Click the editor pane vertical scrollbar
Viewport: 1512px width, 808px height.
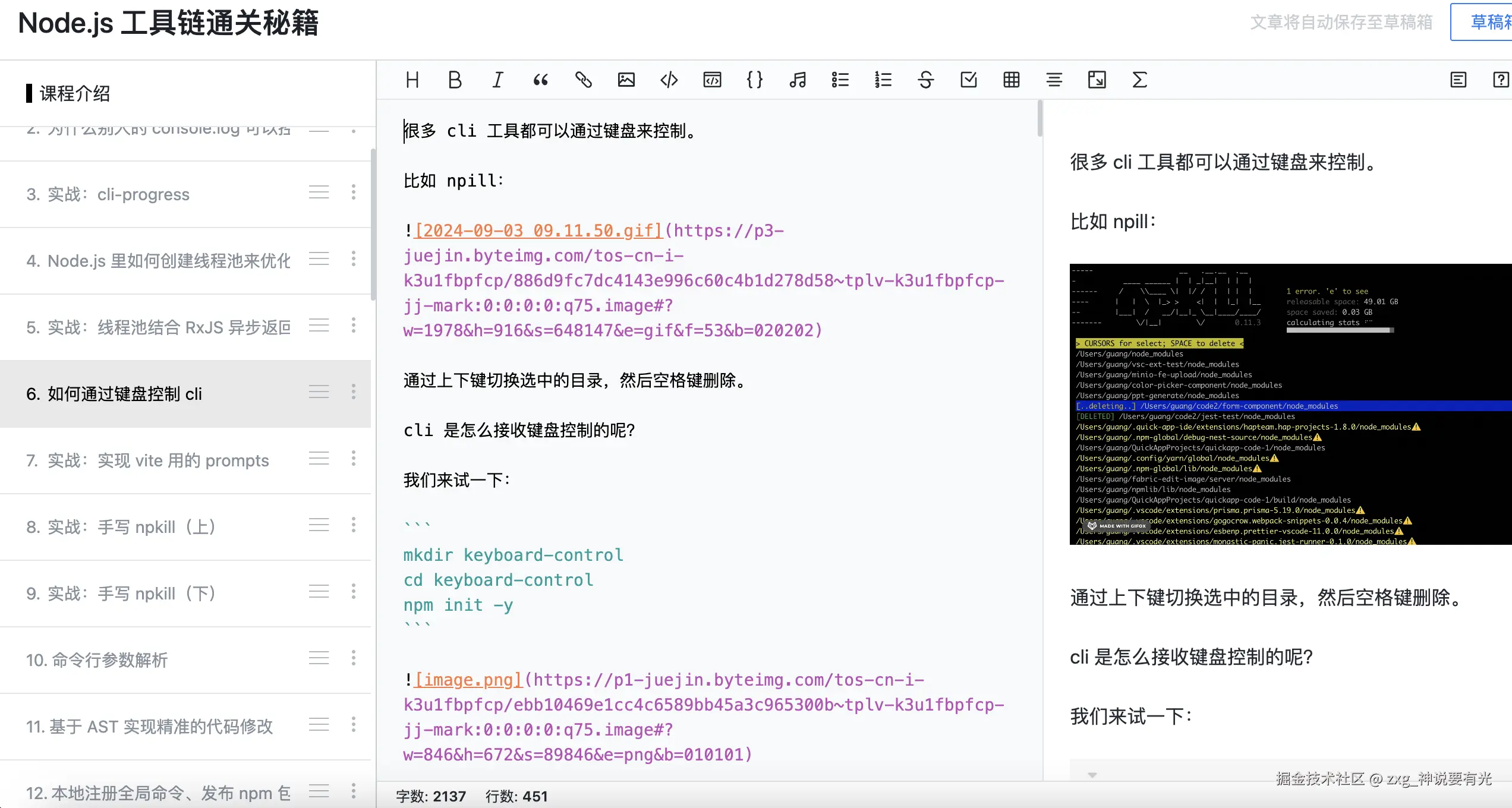click(x=1039, y=119)
